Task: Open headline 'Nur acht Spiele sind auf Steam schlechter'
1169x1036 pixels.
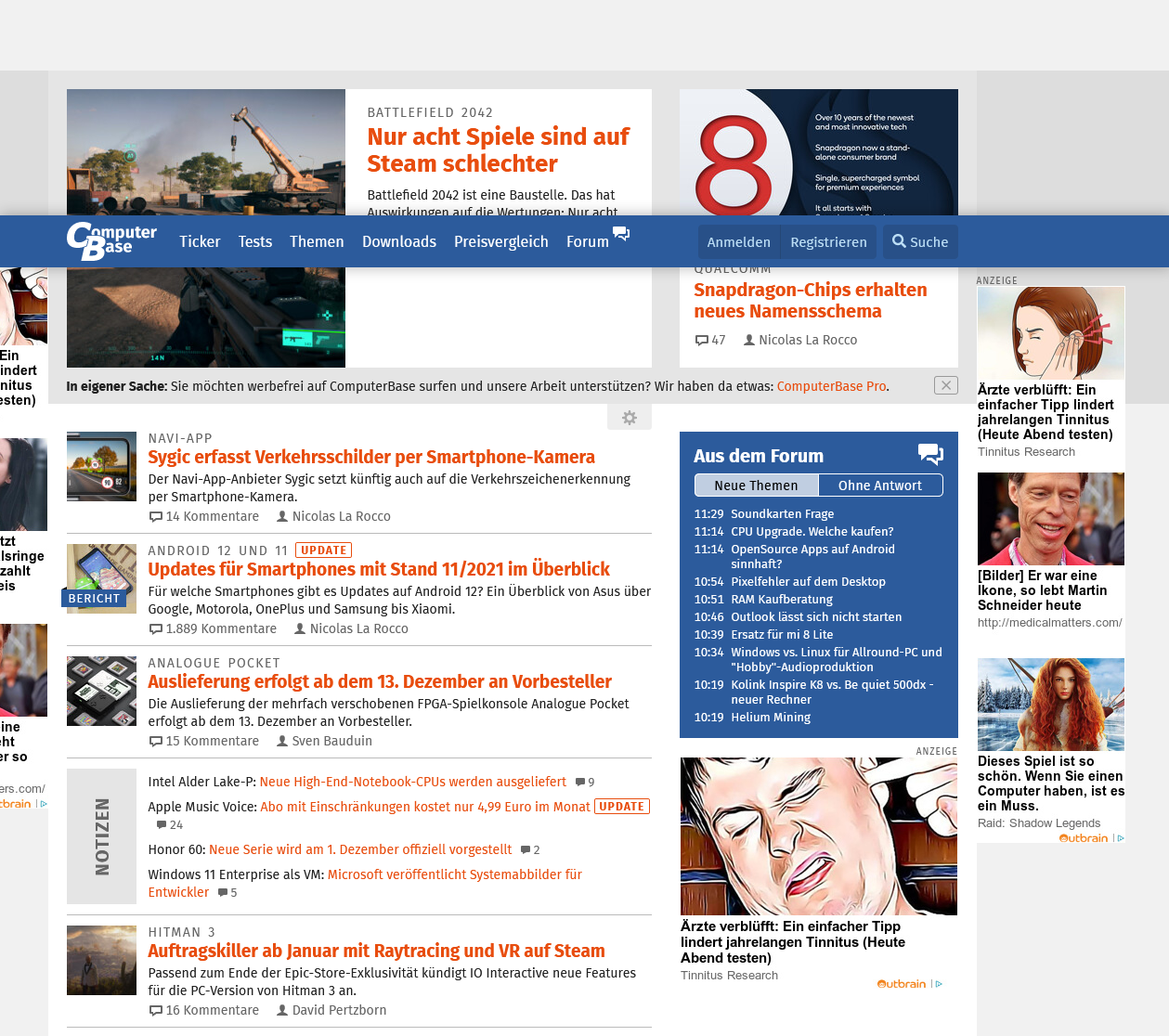Action: pyautogui.click(x=499, y=149)
